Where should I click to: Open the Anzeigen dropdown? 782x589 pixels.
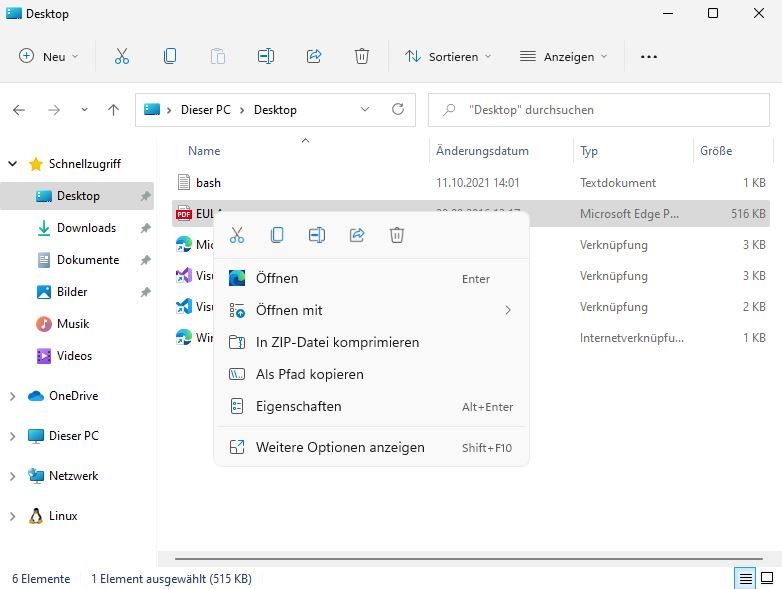(x=563, y=56)
